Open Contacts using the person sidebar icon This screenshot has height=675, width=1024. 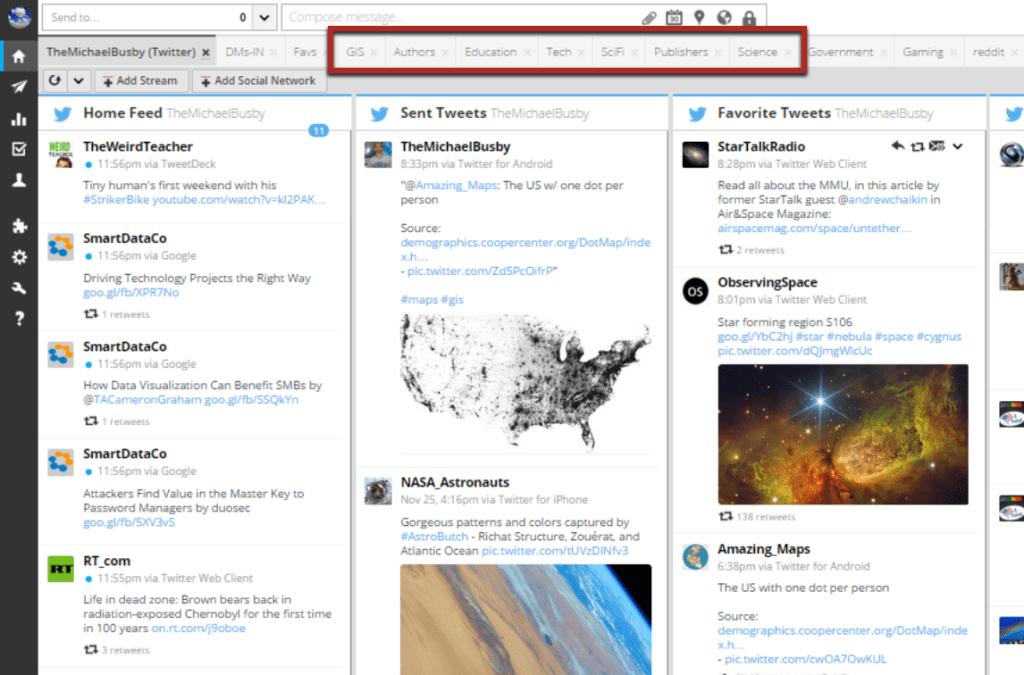point(17,180)
